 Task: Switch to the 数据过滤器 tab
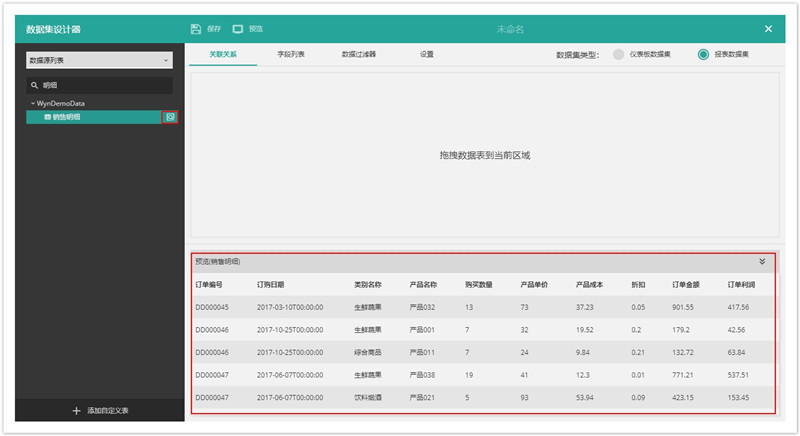pyautogui.click(x=358, y=54)
